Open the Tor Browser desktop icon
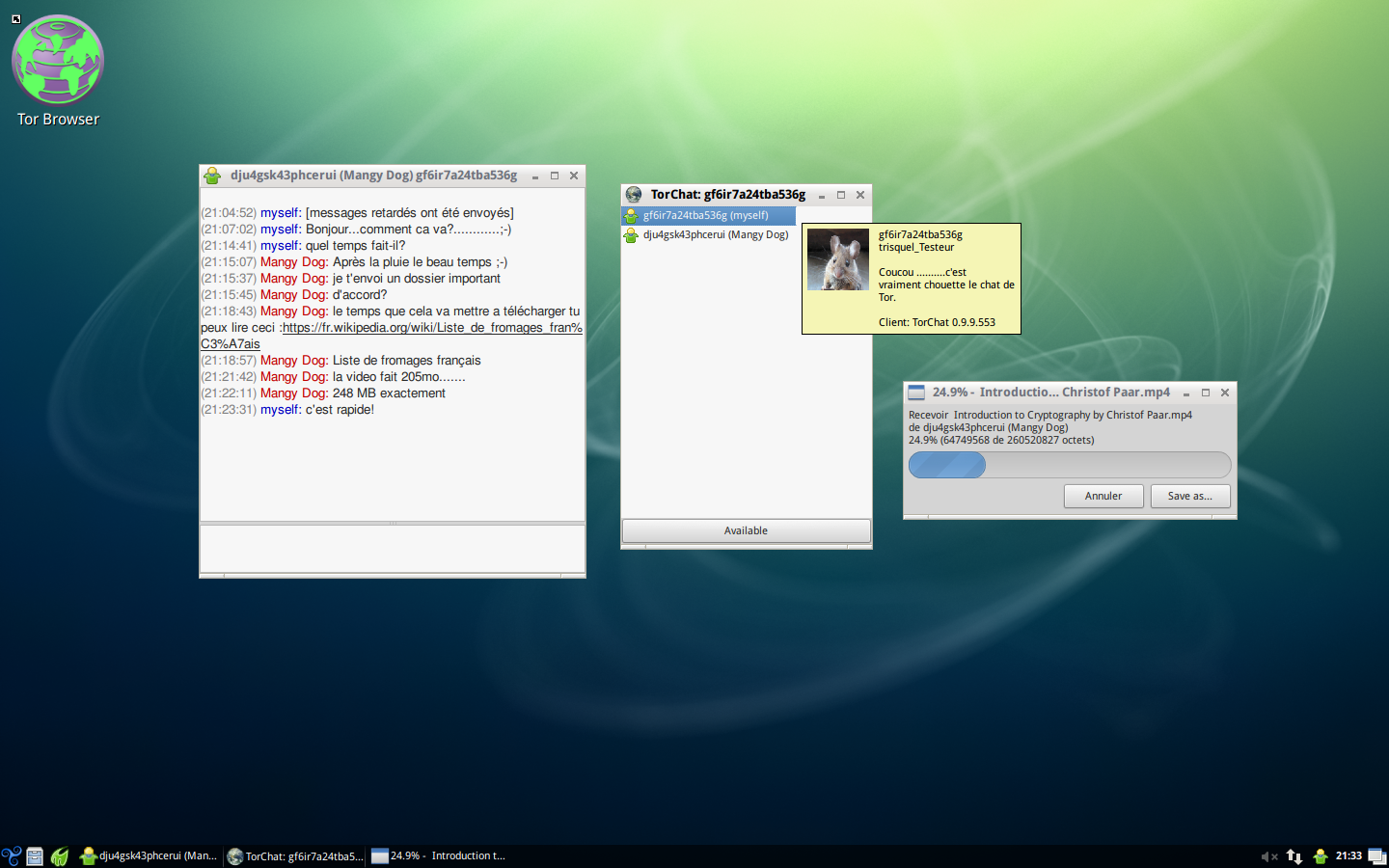Image resolution: width=1389 pixels, height=868 pixels. [x=58, y=72]
